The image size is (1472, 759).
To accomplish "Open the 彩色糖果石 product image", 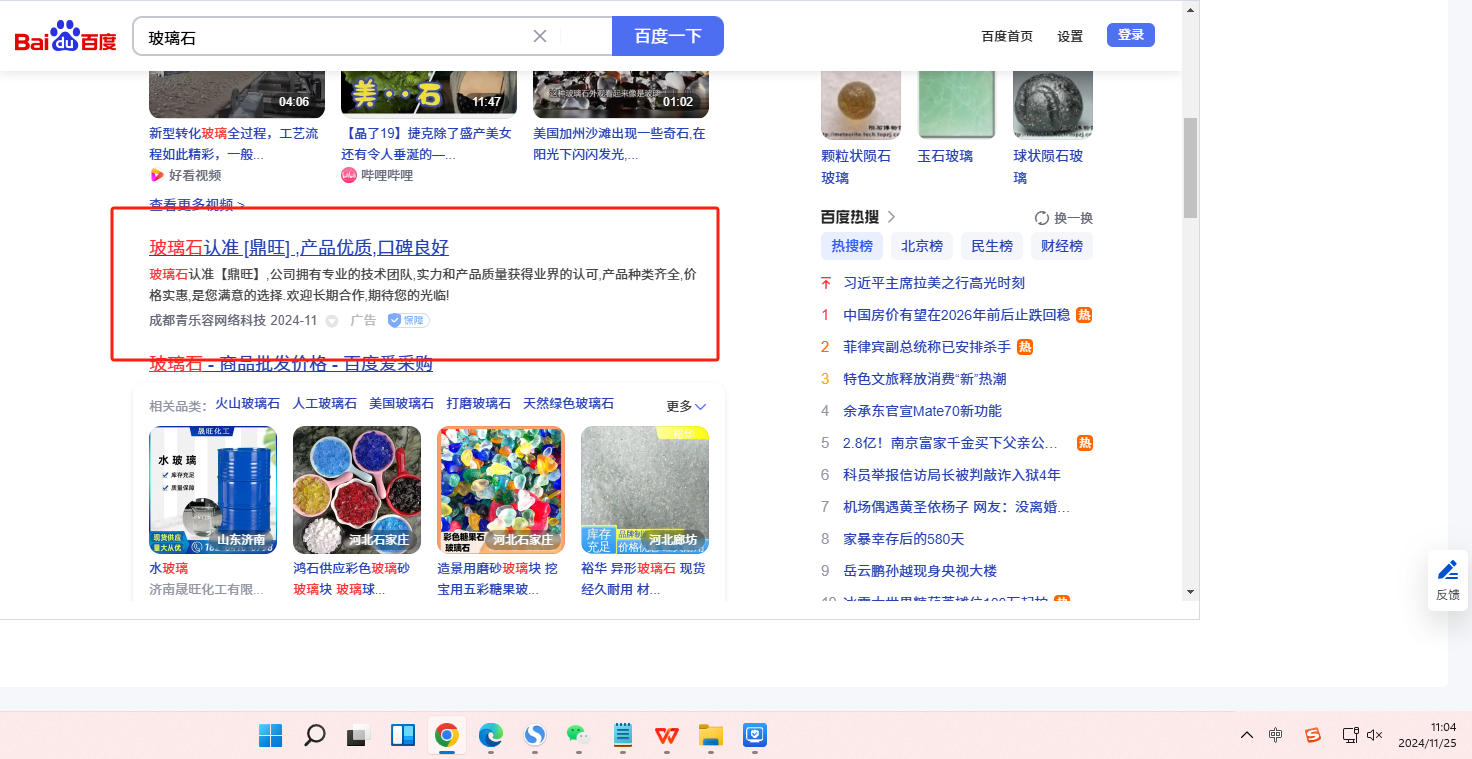I will click(501, 490).
